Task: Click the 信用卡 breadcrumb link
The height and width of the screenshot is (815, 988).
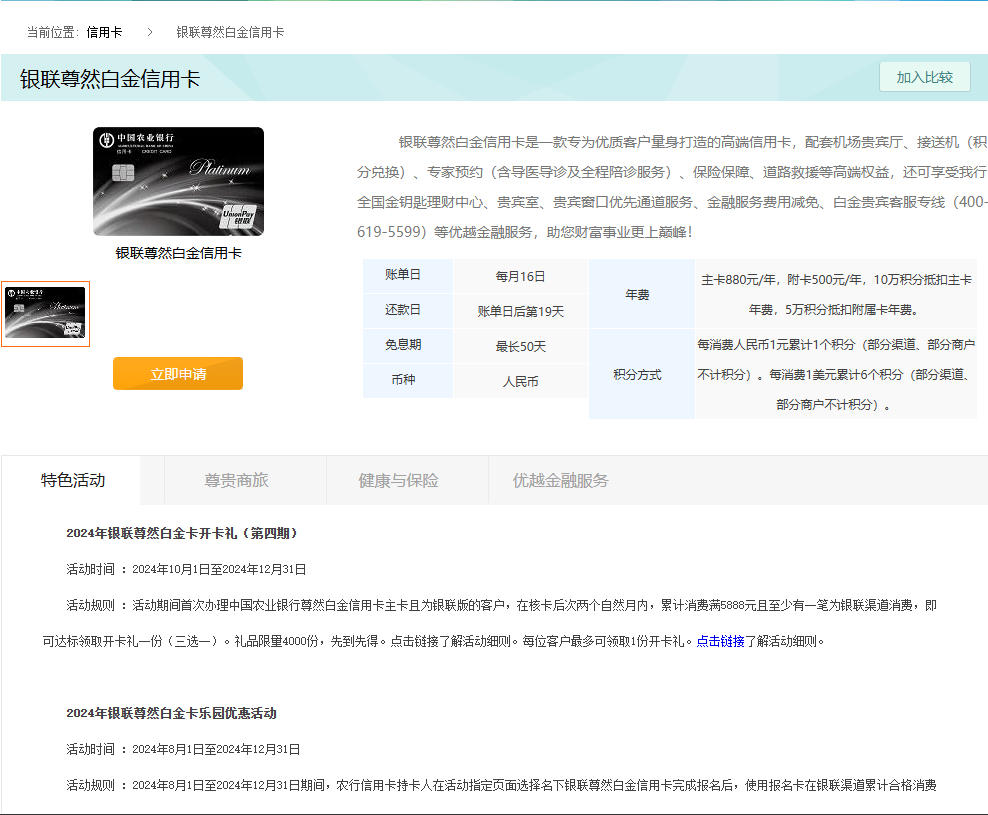Action: click(x=104, y=32)
